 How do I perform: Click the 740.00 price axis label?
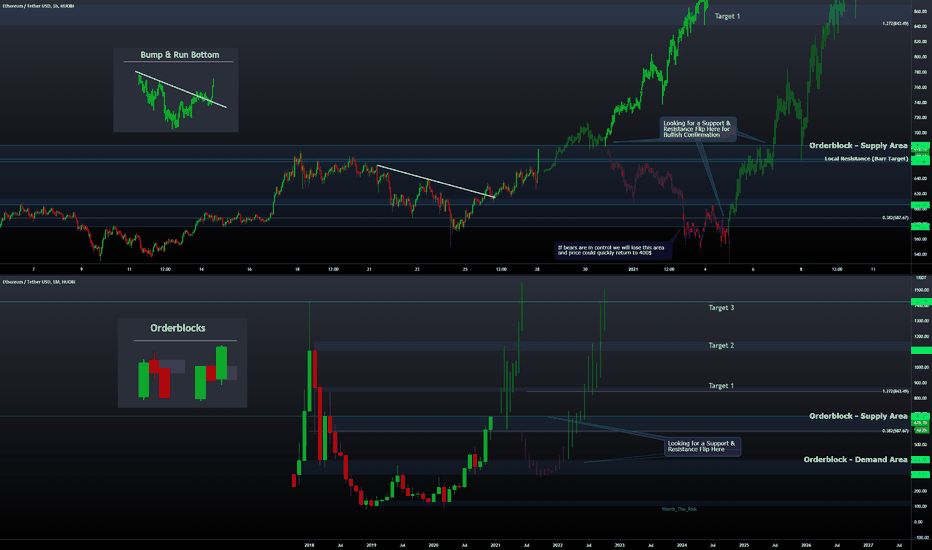921,102
